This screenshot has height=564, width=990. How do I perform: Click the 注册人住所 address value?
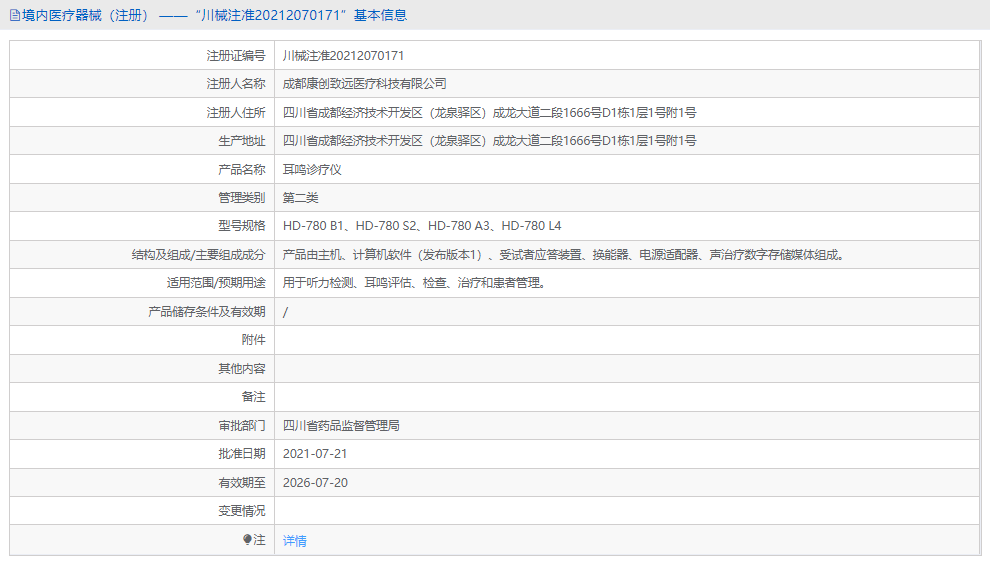pos(490,113)
